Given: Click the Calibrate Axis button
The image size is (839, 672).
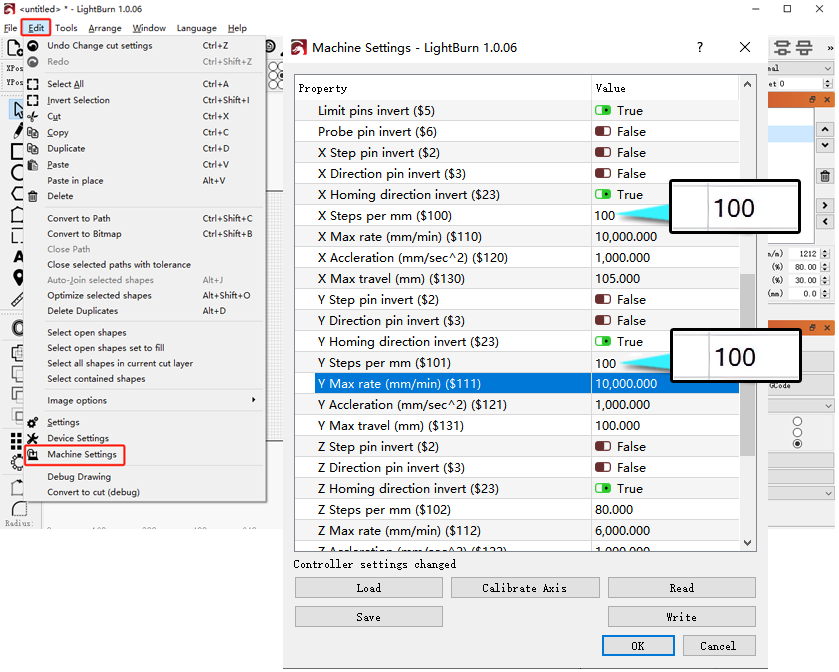Looking at the screenshot, I should 524,588.
